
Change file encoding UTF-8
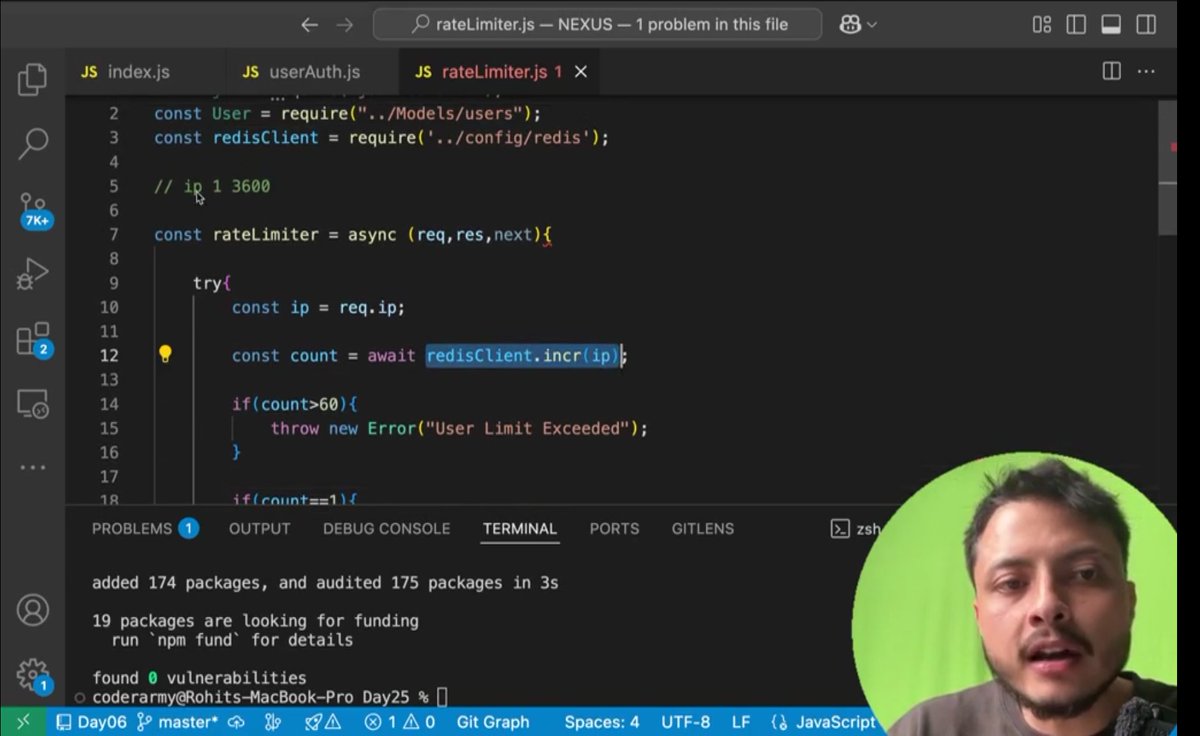coord(685,722)
